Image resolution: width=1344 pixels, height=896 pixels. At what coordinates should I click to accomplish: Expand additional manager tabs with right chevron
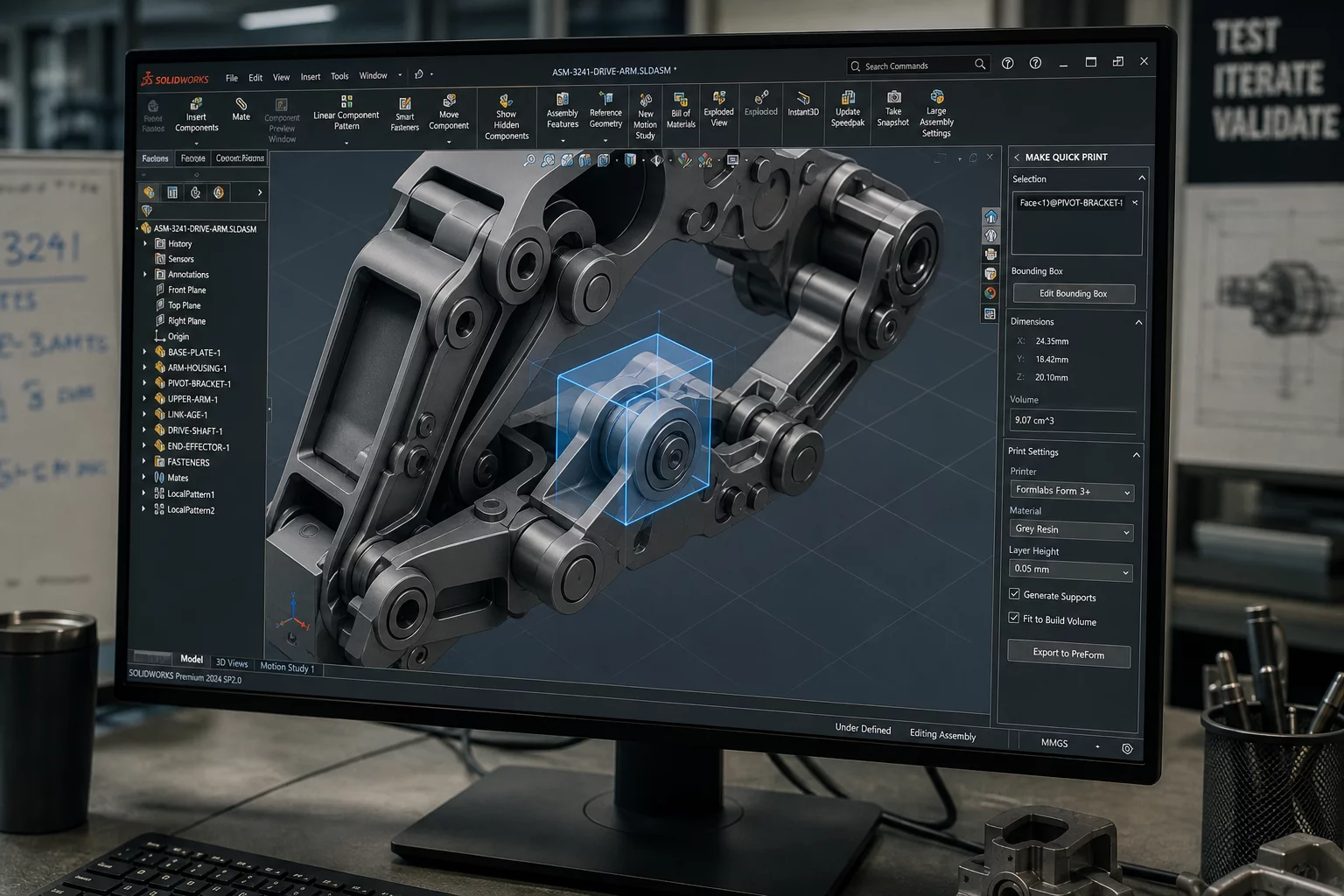[260, 192]
